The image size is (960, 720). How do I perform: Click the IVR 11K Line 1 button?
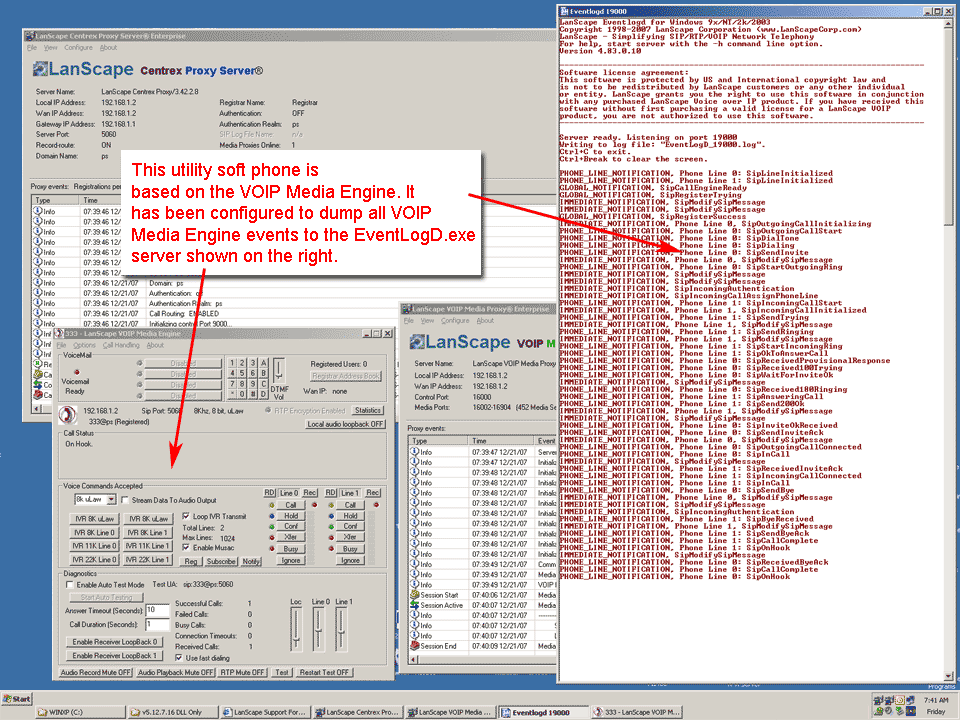(148, 546)
